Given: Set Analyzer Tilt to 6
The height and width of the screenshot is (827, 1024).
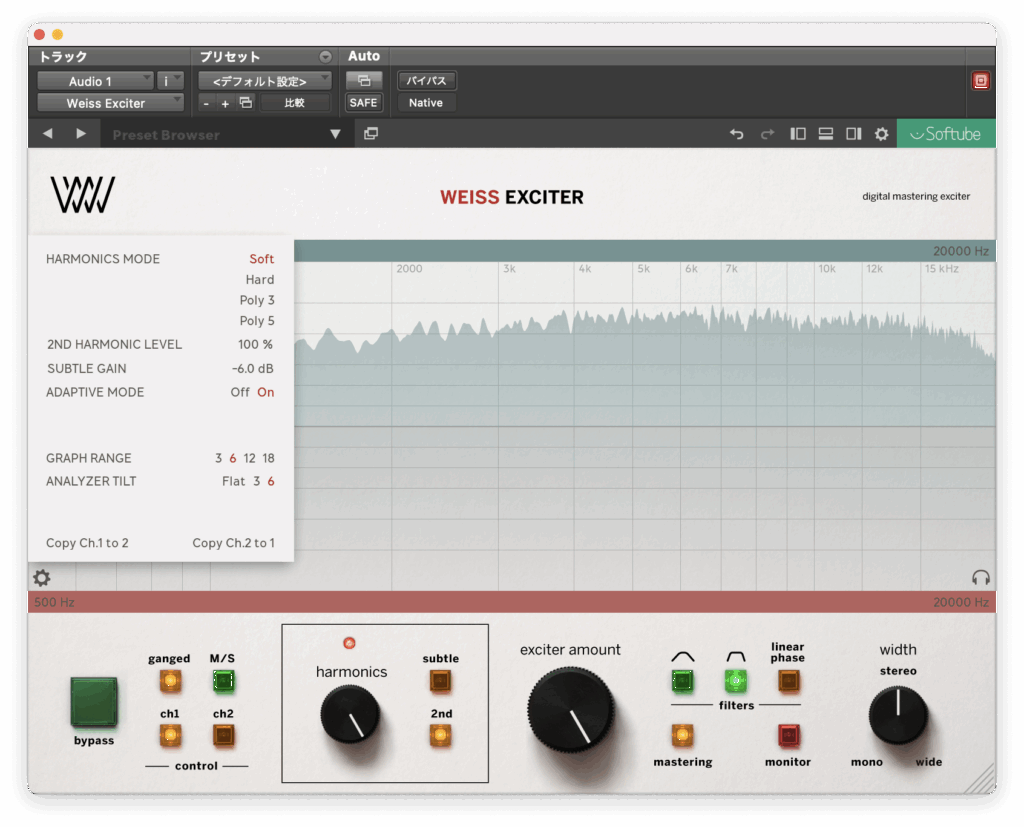Looking at the screenshot, I should tap(270, 481).
